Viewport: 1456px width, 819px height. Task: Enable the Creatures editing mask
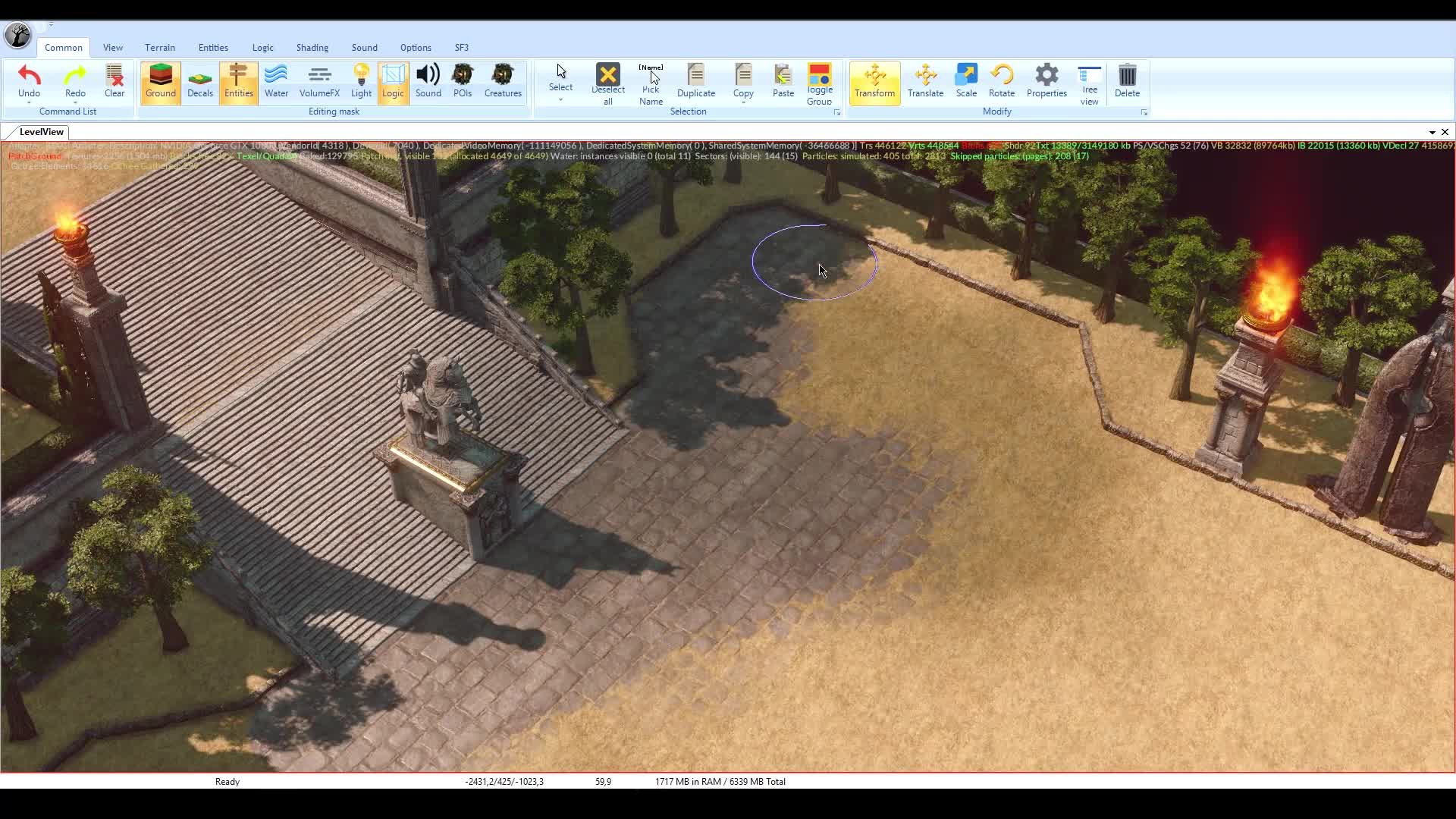click(503, 82)
